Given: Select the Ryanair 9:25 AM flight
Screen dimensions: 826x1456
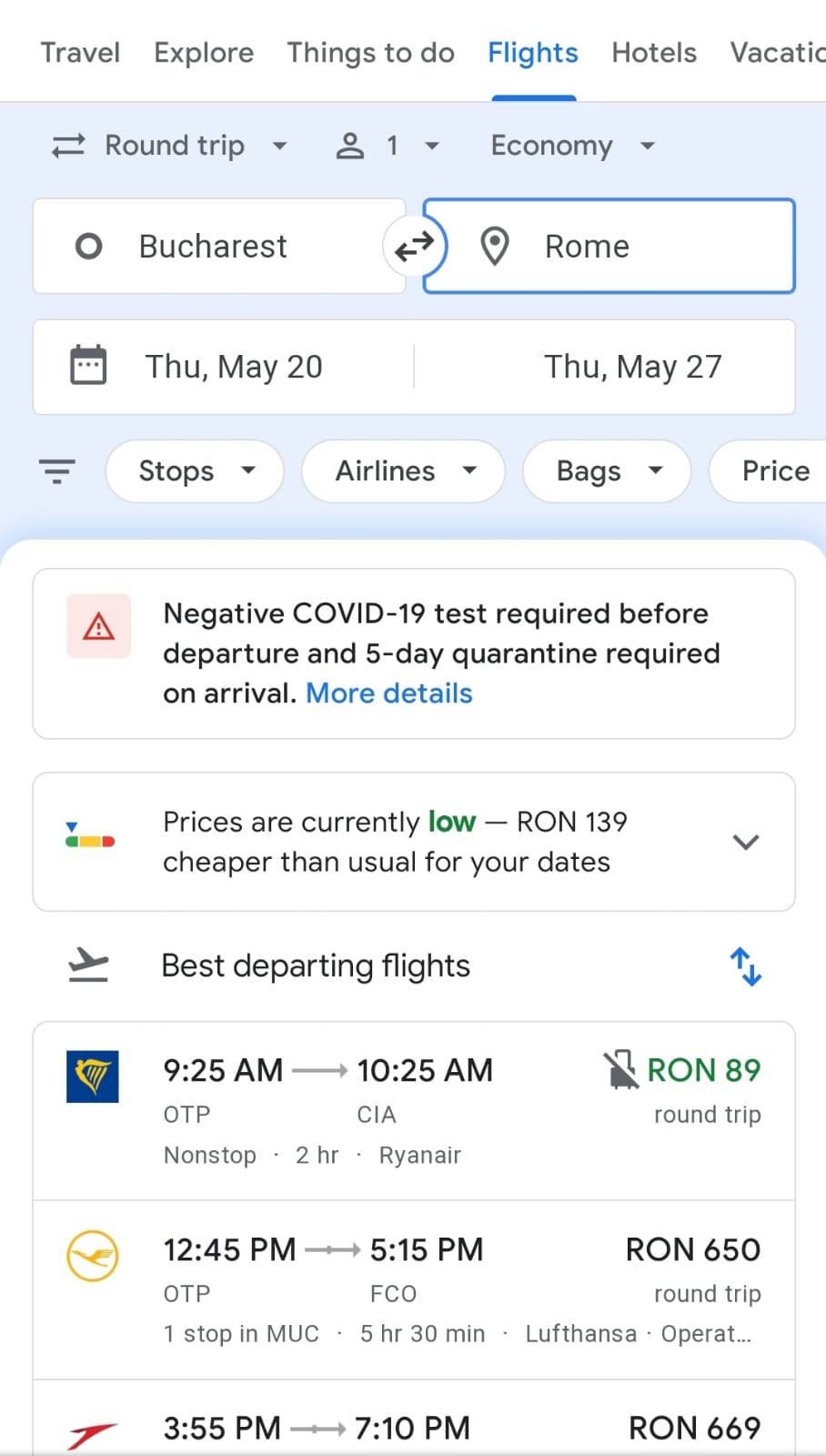Looking at the screenshot, I should click(414, 1110).
